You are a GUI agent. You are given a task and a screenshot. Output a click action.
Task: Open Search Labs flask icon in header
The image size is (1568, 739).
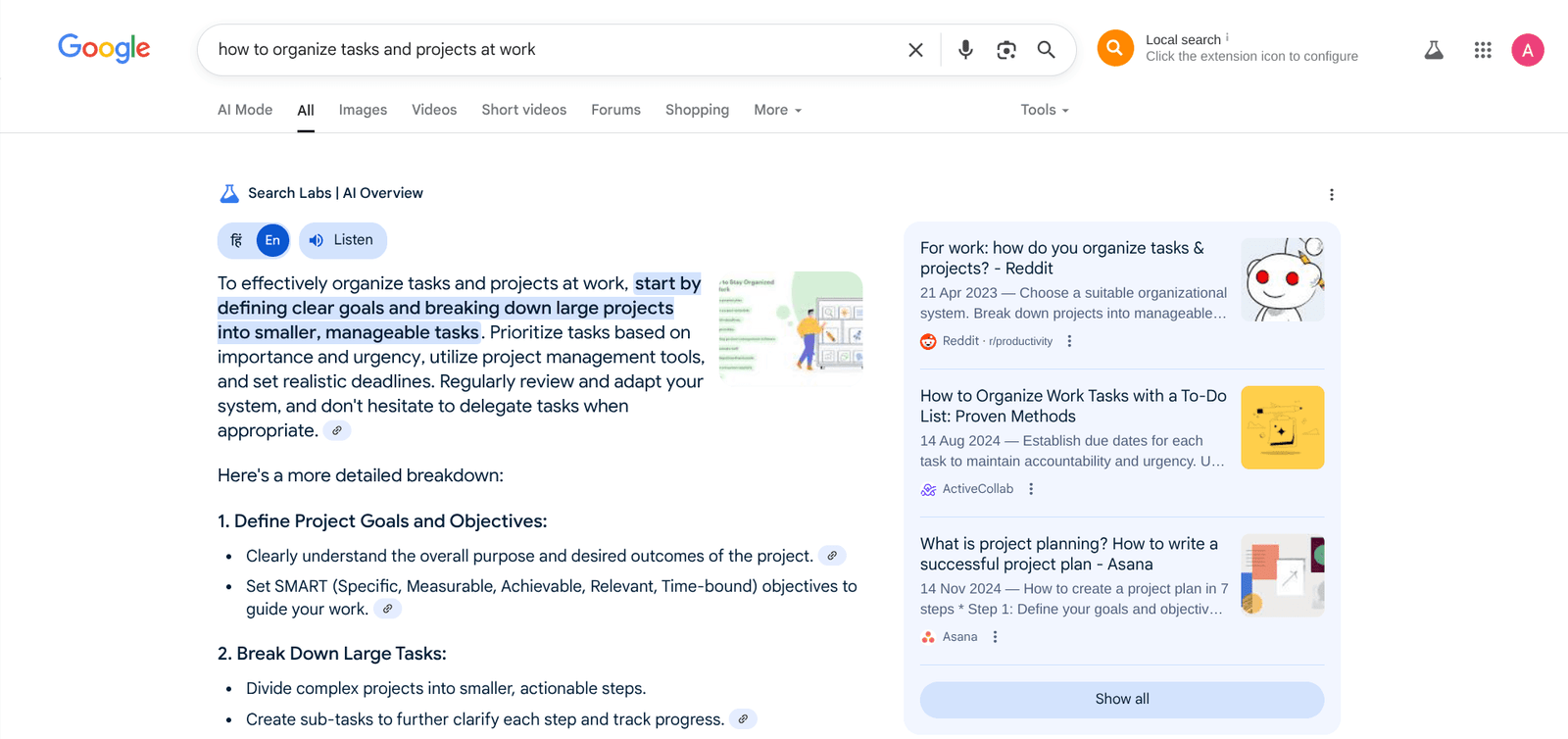tap(1434, 50)
